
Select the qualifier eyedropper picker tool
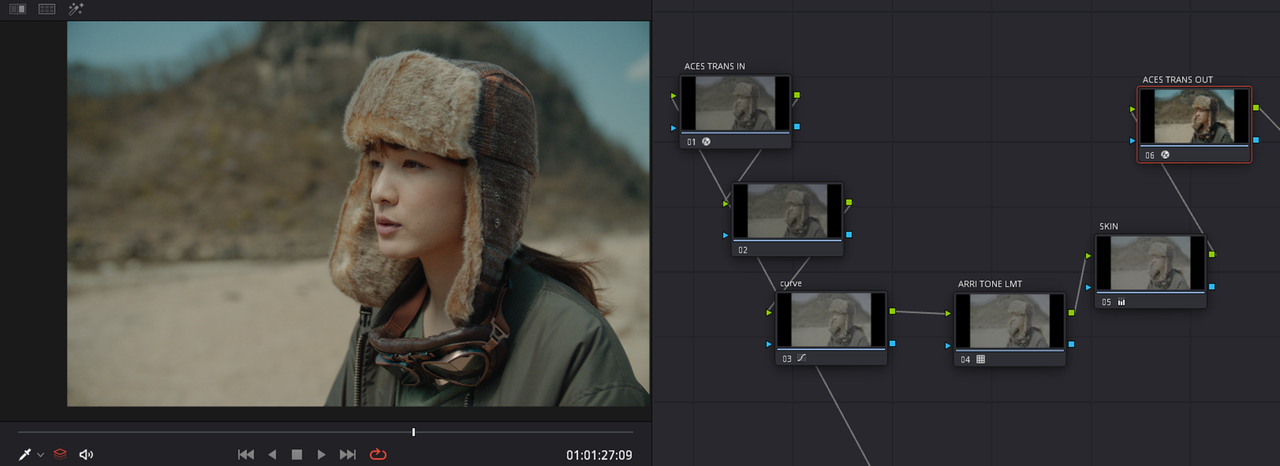click(x=25, y=454)
